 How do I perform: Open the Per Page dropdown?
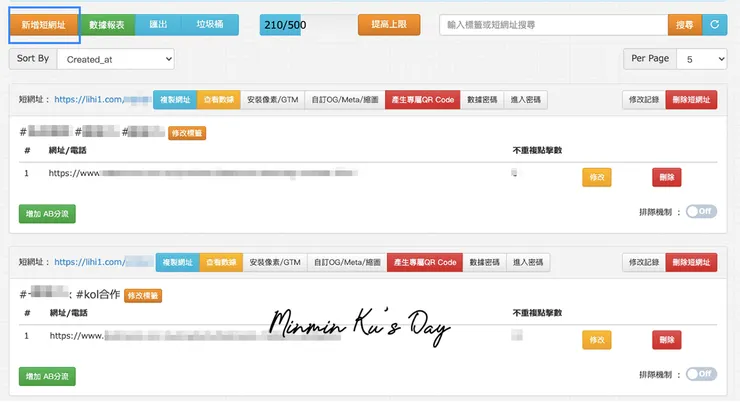700,60
